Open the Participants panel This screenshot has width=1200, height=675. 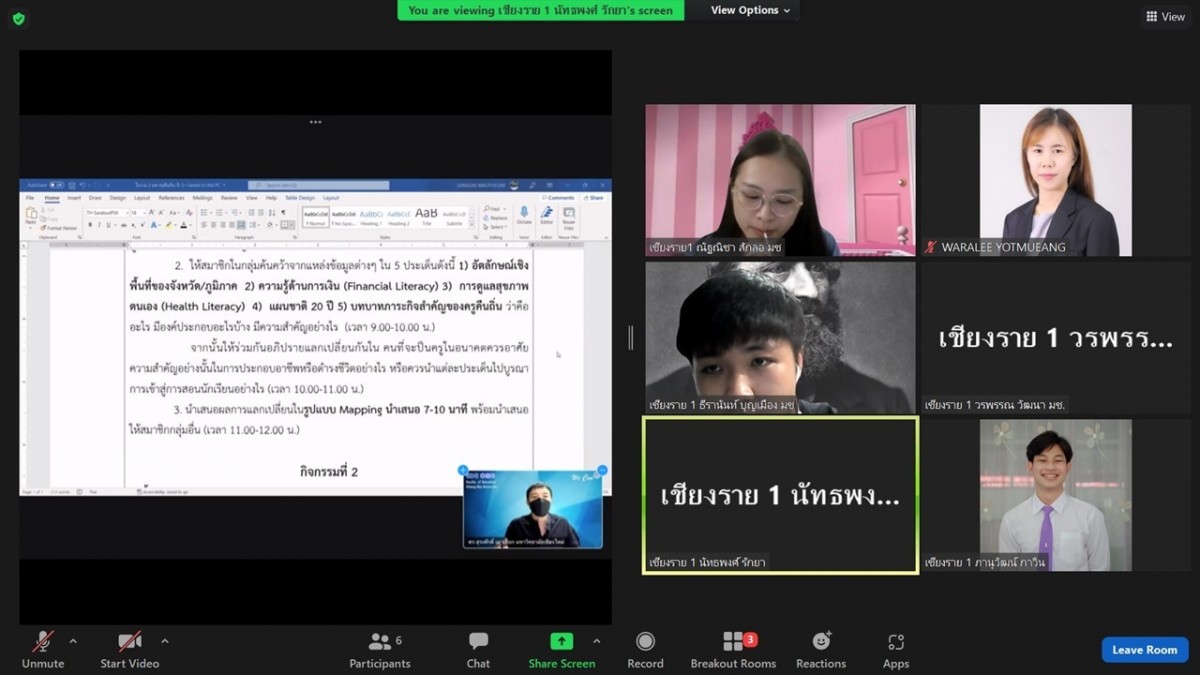[x=380, y=650]
